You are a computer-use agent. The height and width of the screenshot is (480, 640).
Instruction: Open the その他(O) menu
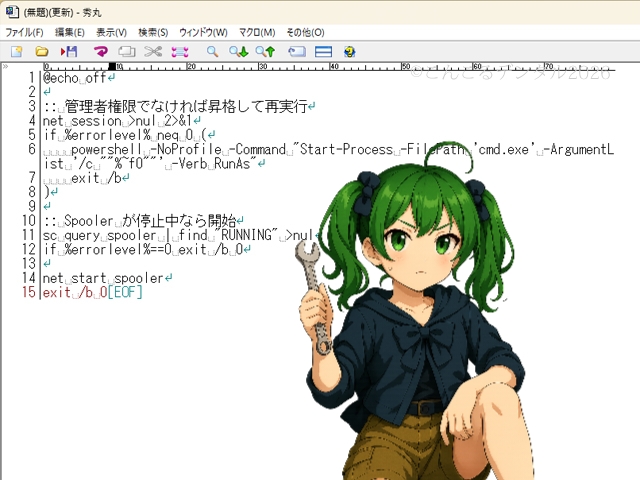click(304, 32)
